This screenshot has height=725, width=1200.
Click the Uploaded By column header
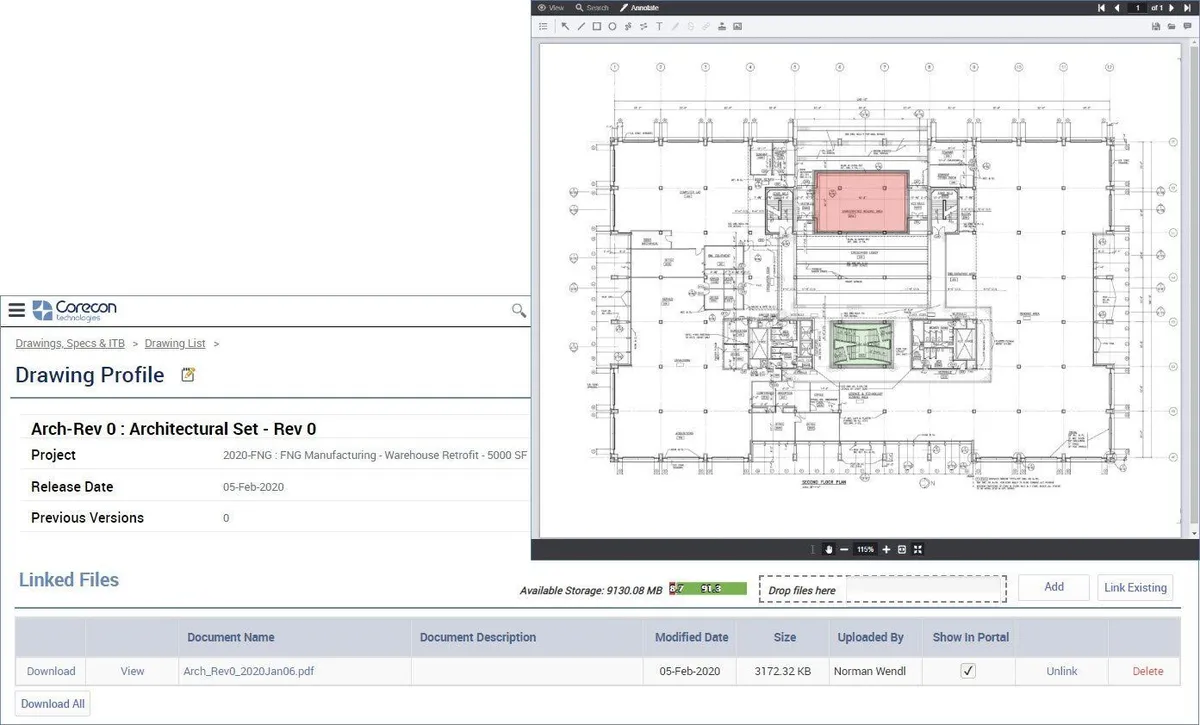pyautogui.click(x=870, y=637)
